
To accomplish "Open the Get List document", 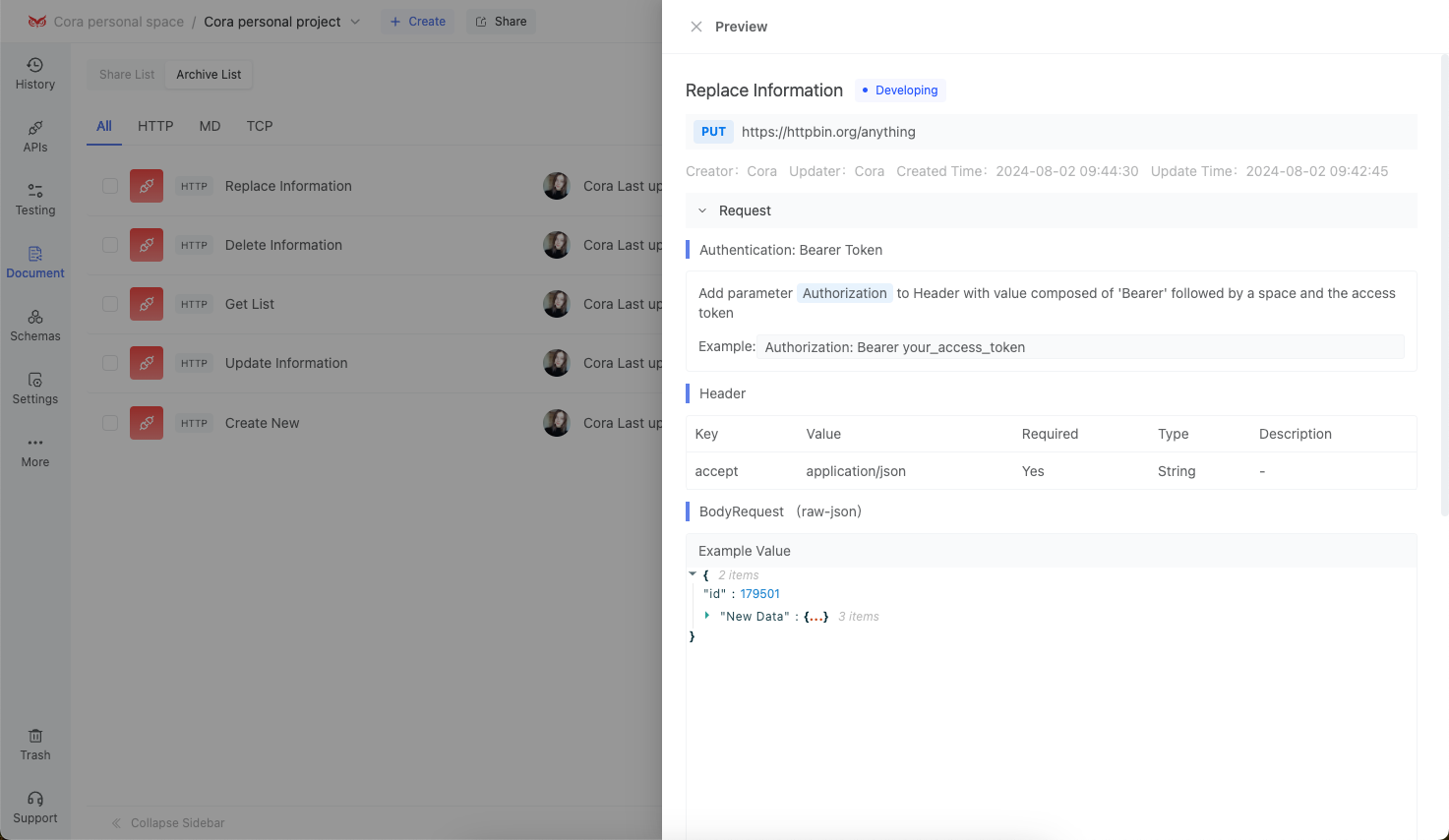I will click(250, 304).
